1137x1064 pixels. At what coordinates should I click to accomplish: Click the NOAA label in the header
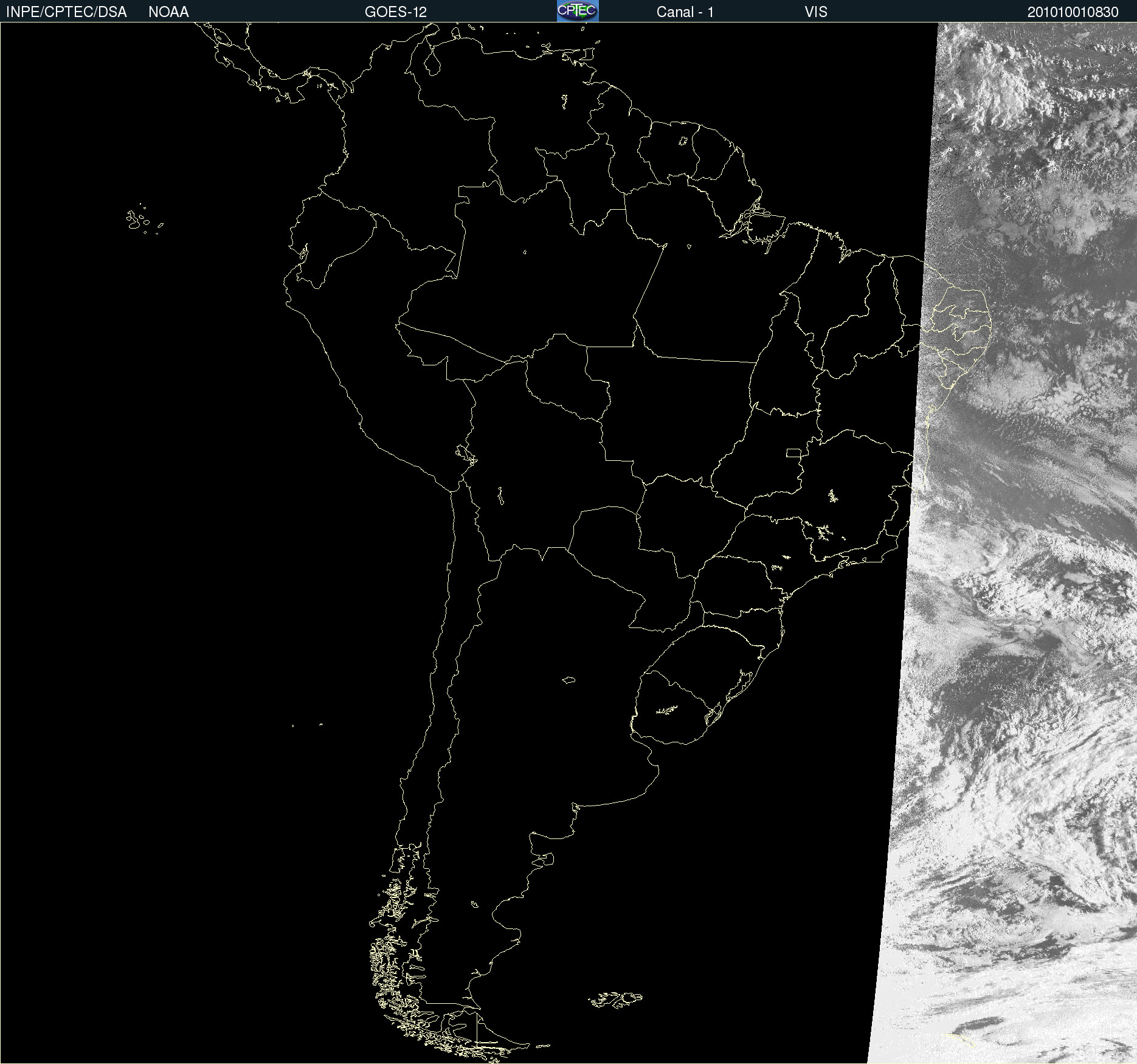168,12
